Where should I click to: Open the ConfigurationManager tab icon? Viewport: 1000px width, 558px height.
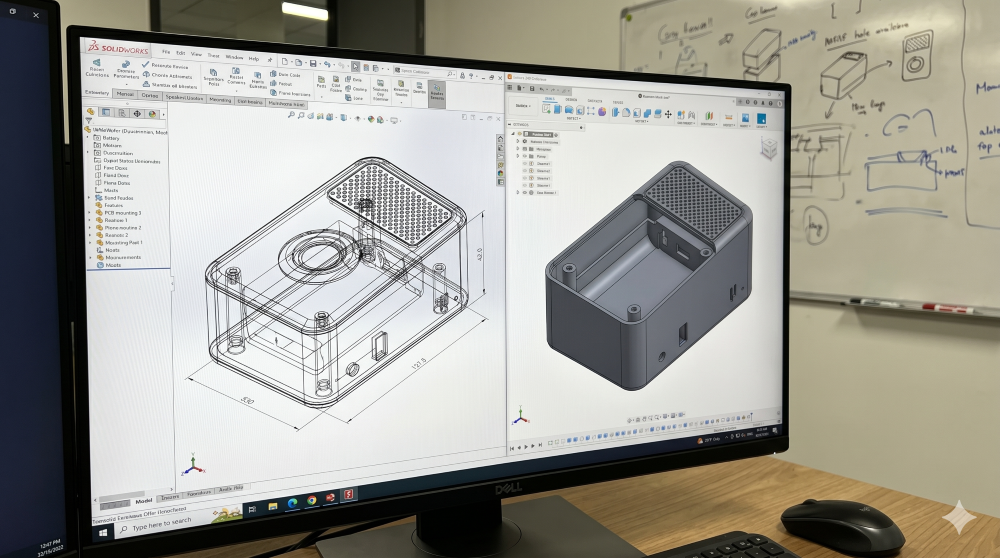point(122,113)
